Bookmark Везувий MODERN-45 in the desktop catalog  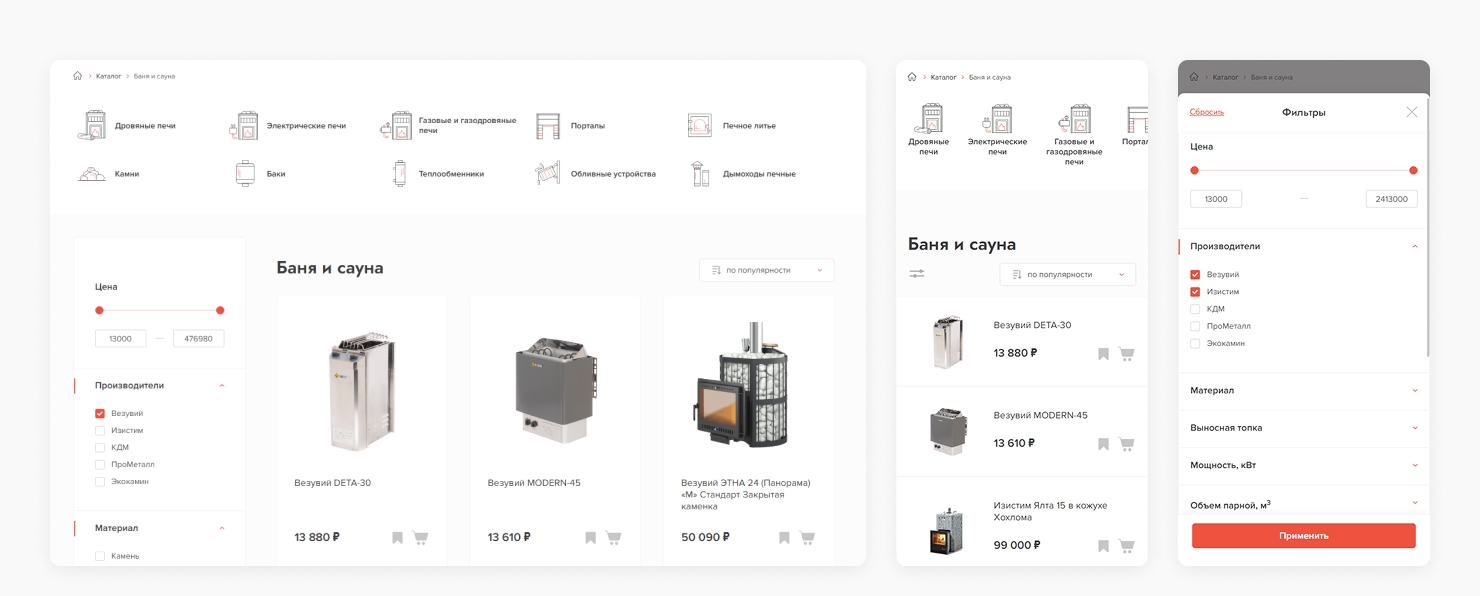coord(590,538)
